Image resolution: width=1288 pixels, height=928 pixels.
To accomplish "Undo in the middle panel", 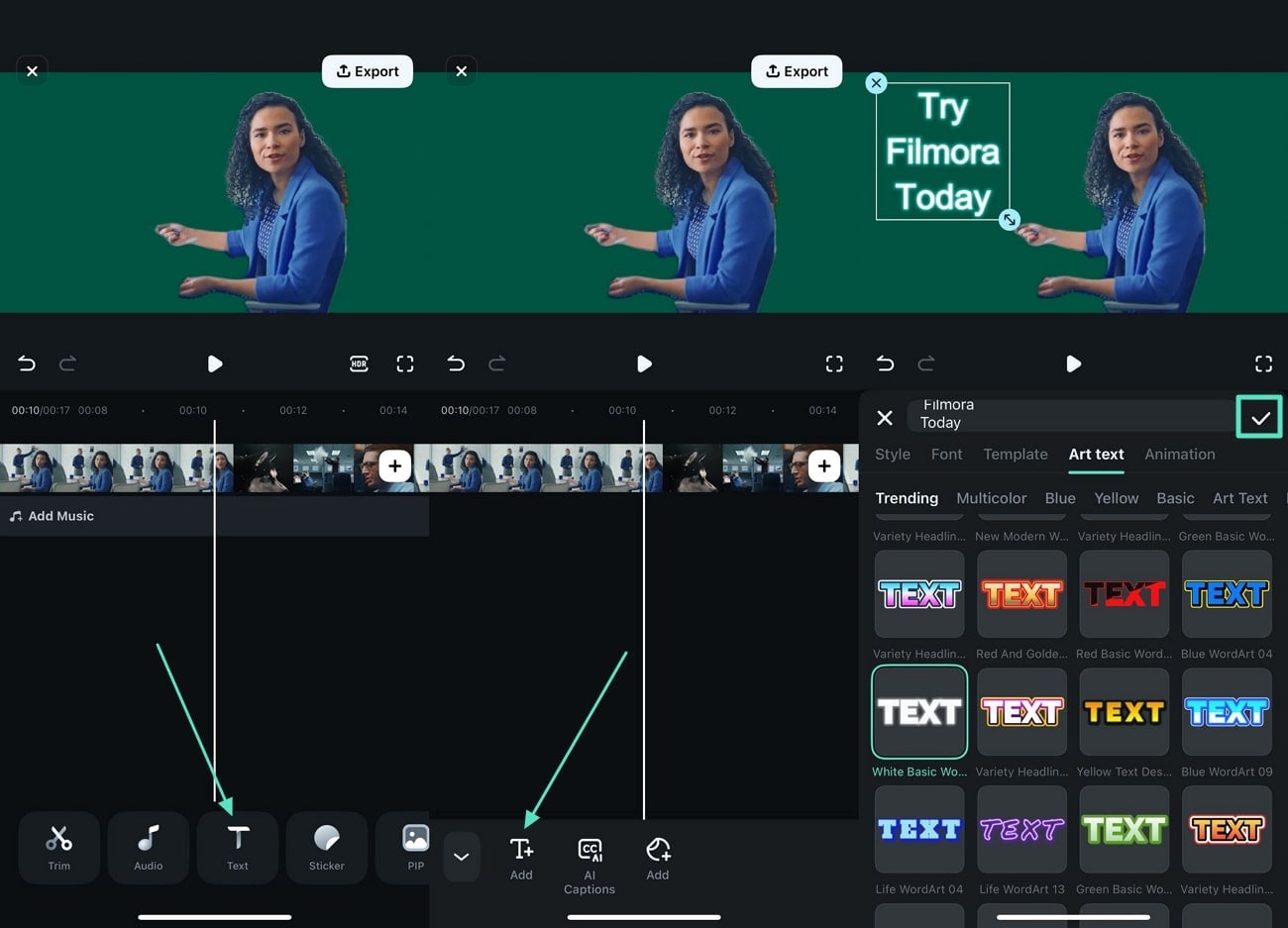I will (456, 363).
